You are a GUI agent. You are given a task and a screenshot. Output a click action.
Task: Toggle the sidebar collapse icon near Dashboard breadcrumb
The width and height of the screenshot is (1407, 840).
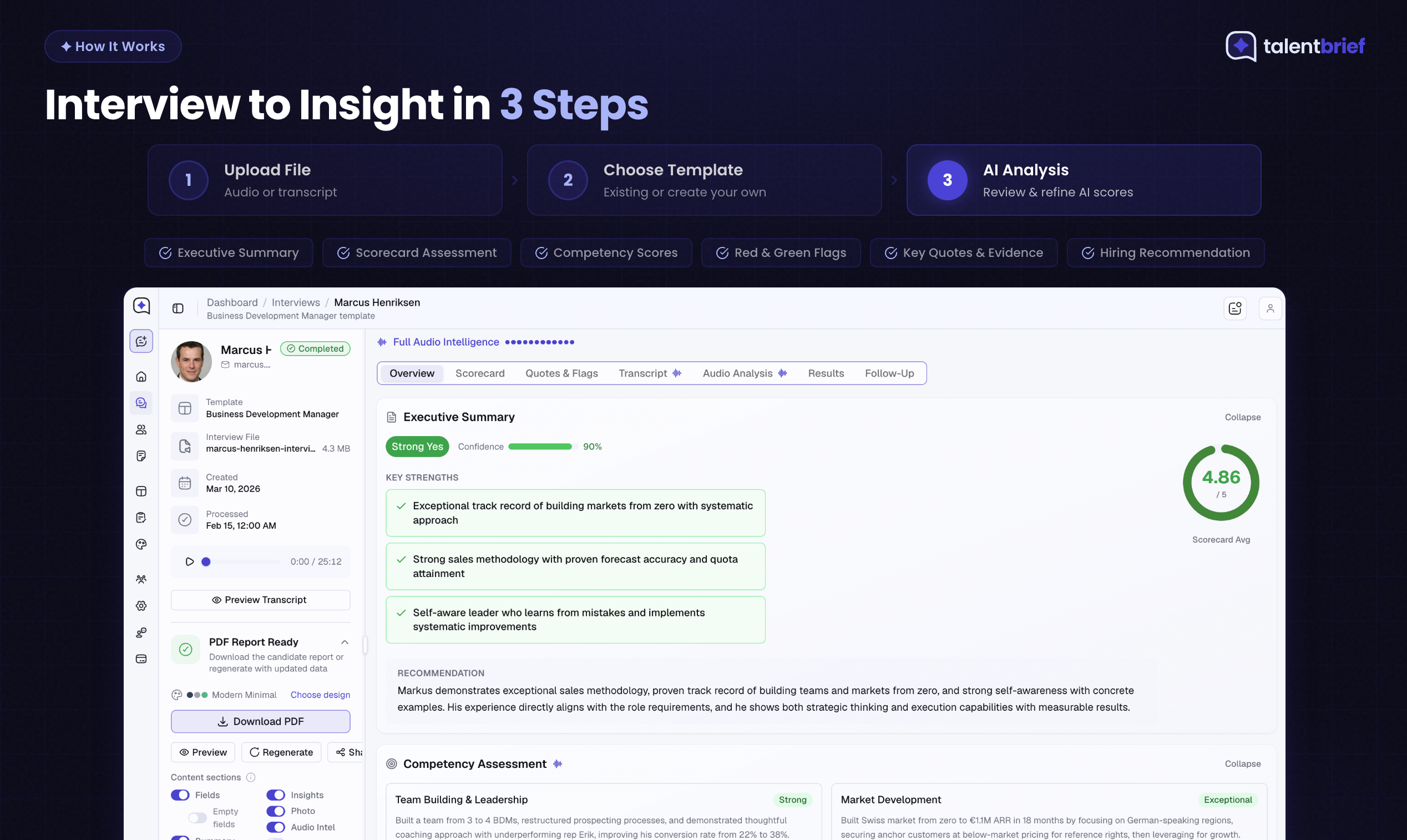pyautogui.click(x=178, y=308)
